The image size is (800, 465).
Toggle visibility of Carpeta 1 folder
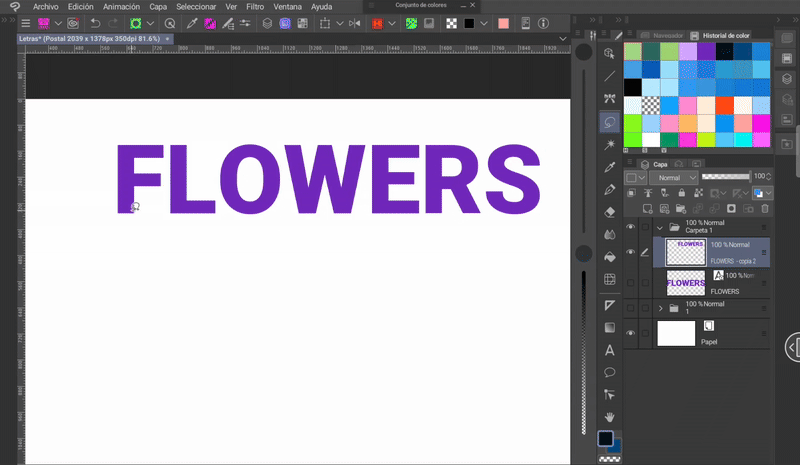(x=630, y=227)
